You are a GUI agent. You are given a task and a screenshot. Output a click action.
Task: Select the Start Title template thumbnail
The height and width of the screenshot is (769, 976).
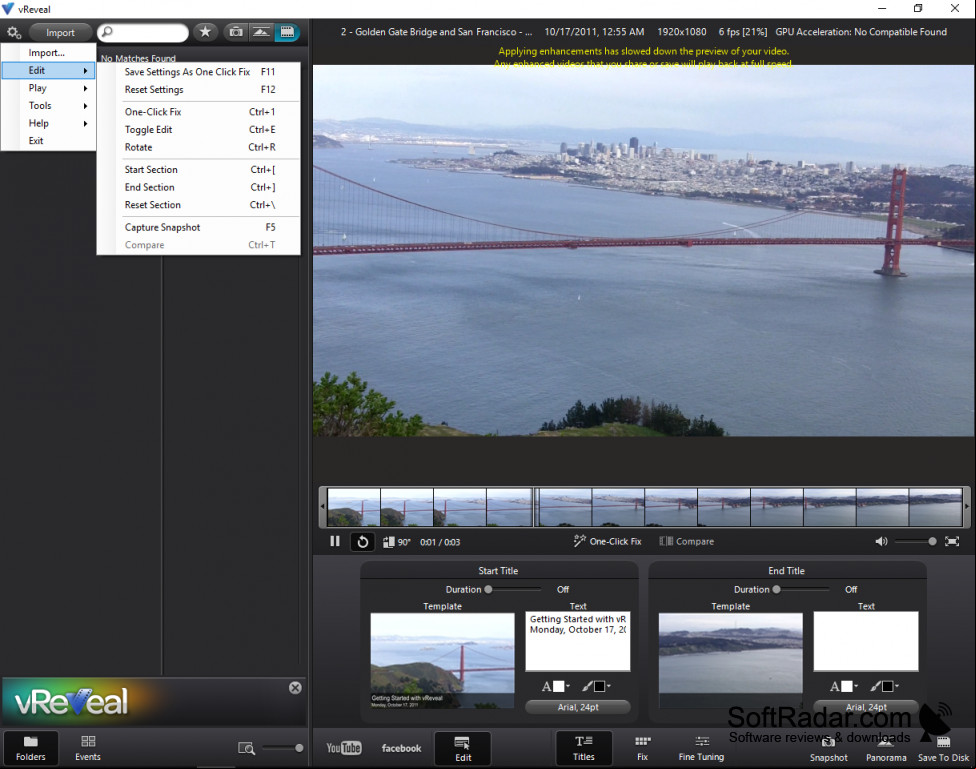[443, 660]
